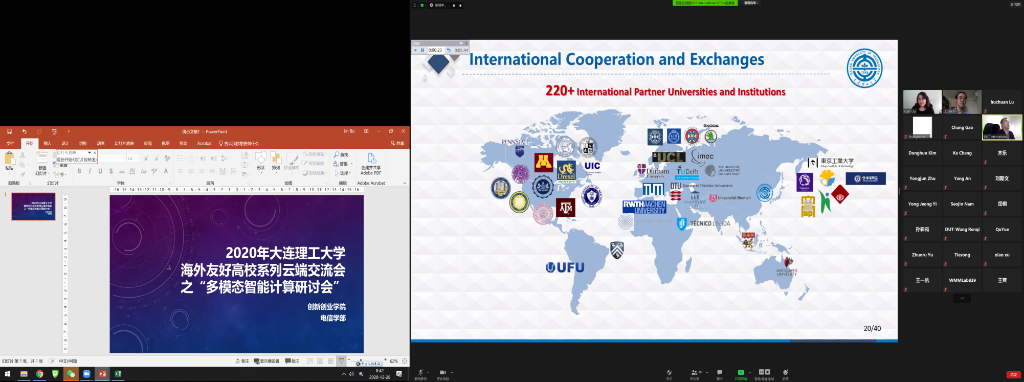The height and width of the screenshot is (382, 1024).
Task: Click the Undo arrow in PowerPoint title bar
Action: pos(24,131)
